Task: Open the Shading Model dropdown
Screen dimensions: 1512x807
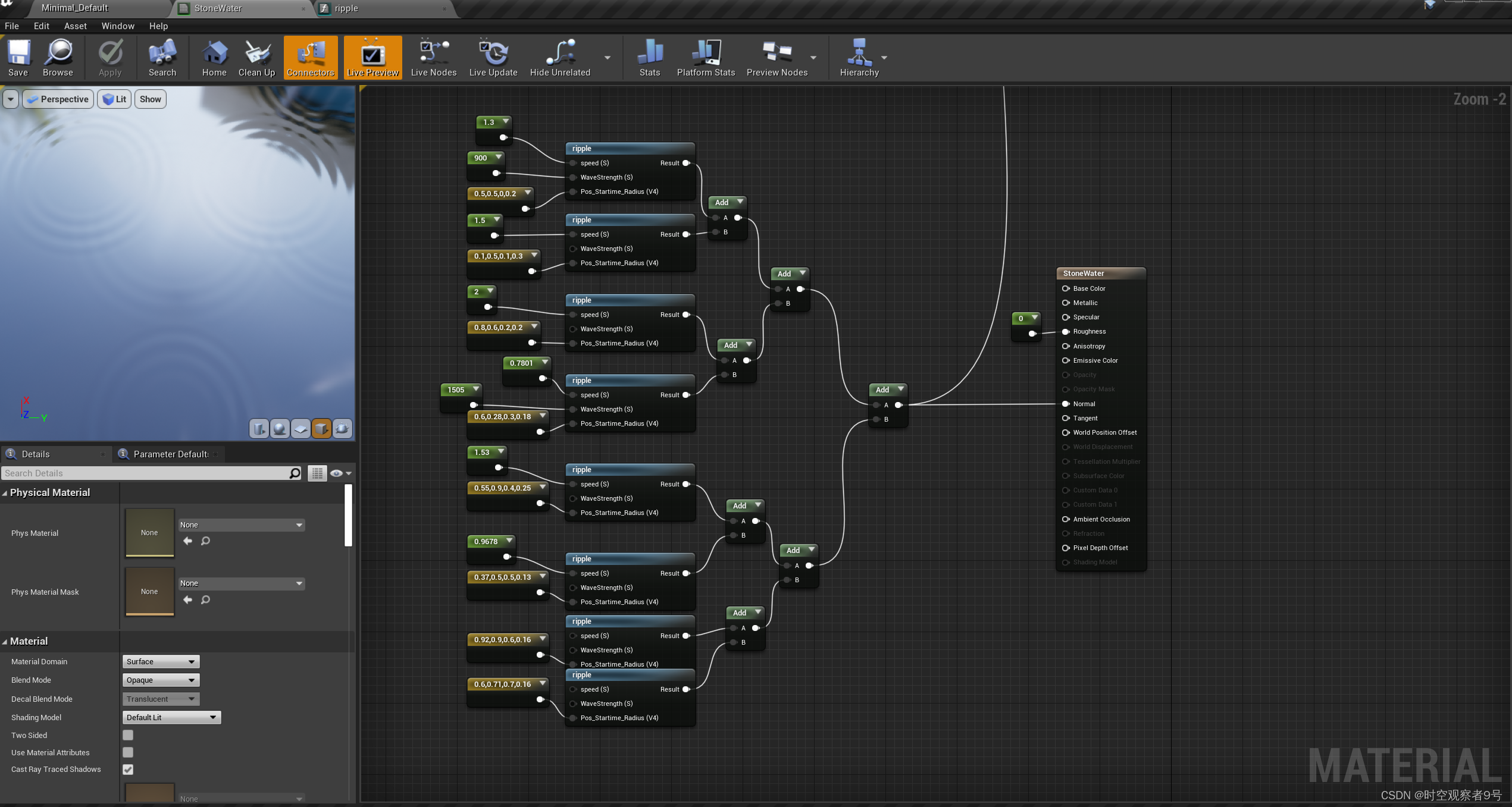Action: click(x=171, y=717)
